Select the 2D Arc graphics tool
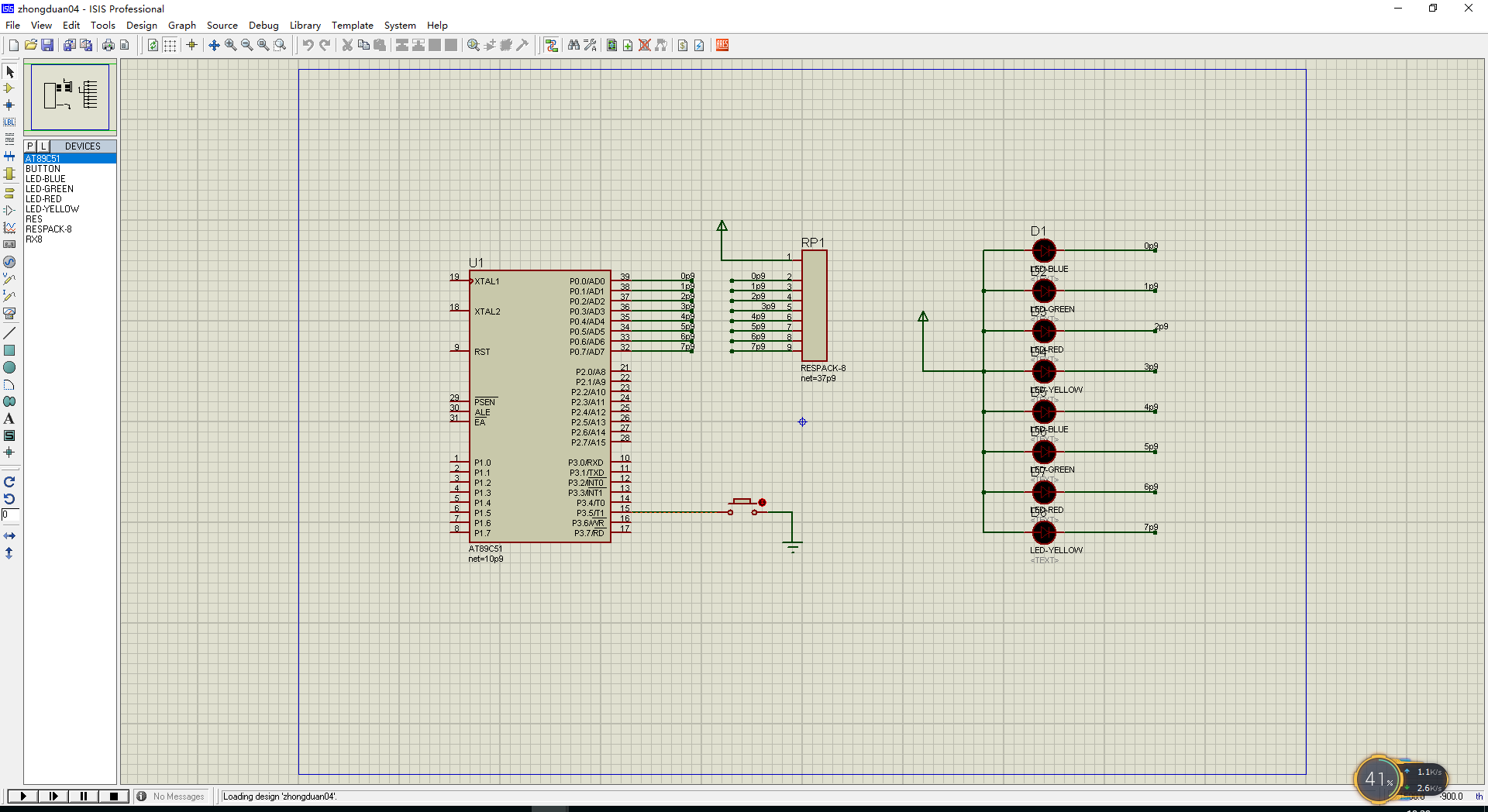The width and height of the screenshot is (1488, 812). [x=9, y=384]
